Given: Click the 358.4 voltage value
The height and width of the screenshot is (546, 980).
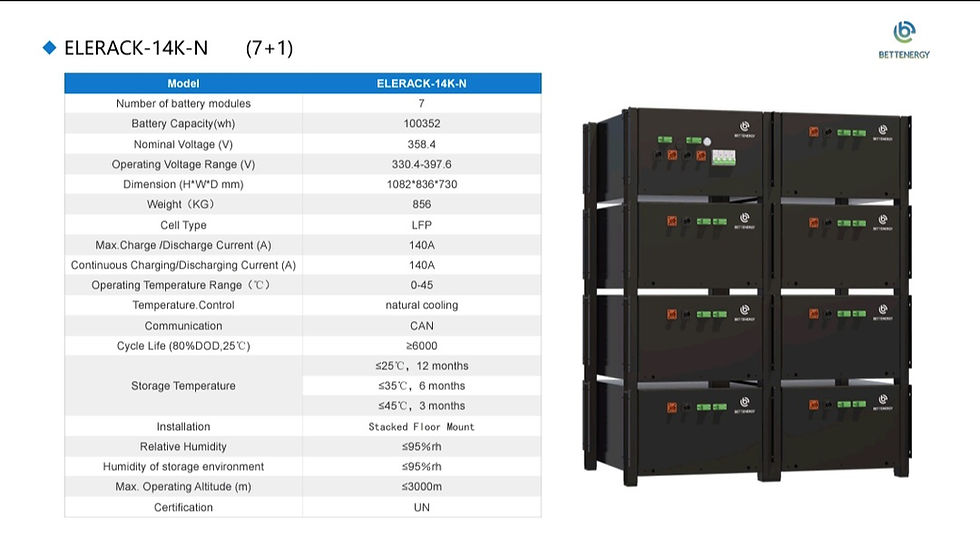Looking at the screenshot, I should [x=422, y=144].
